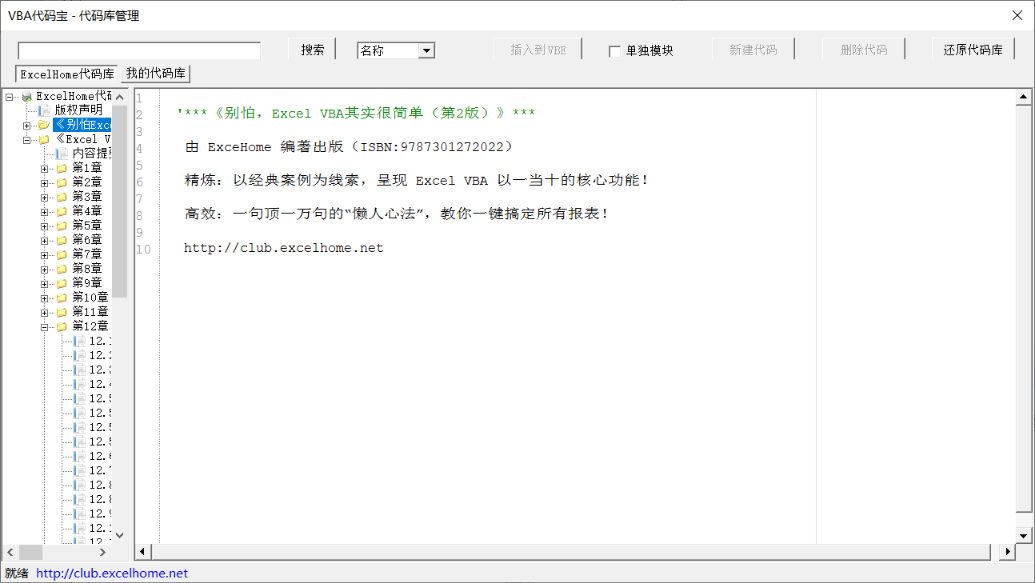Click the editor line starting with 精炼

[416, 180]
